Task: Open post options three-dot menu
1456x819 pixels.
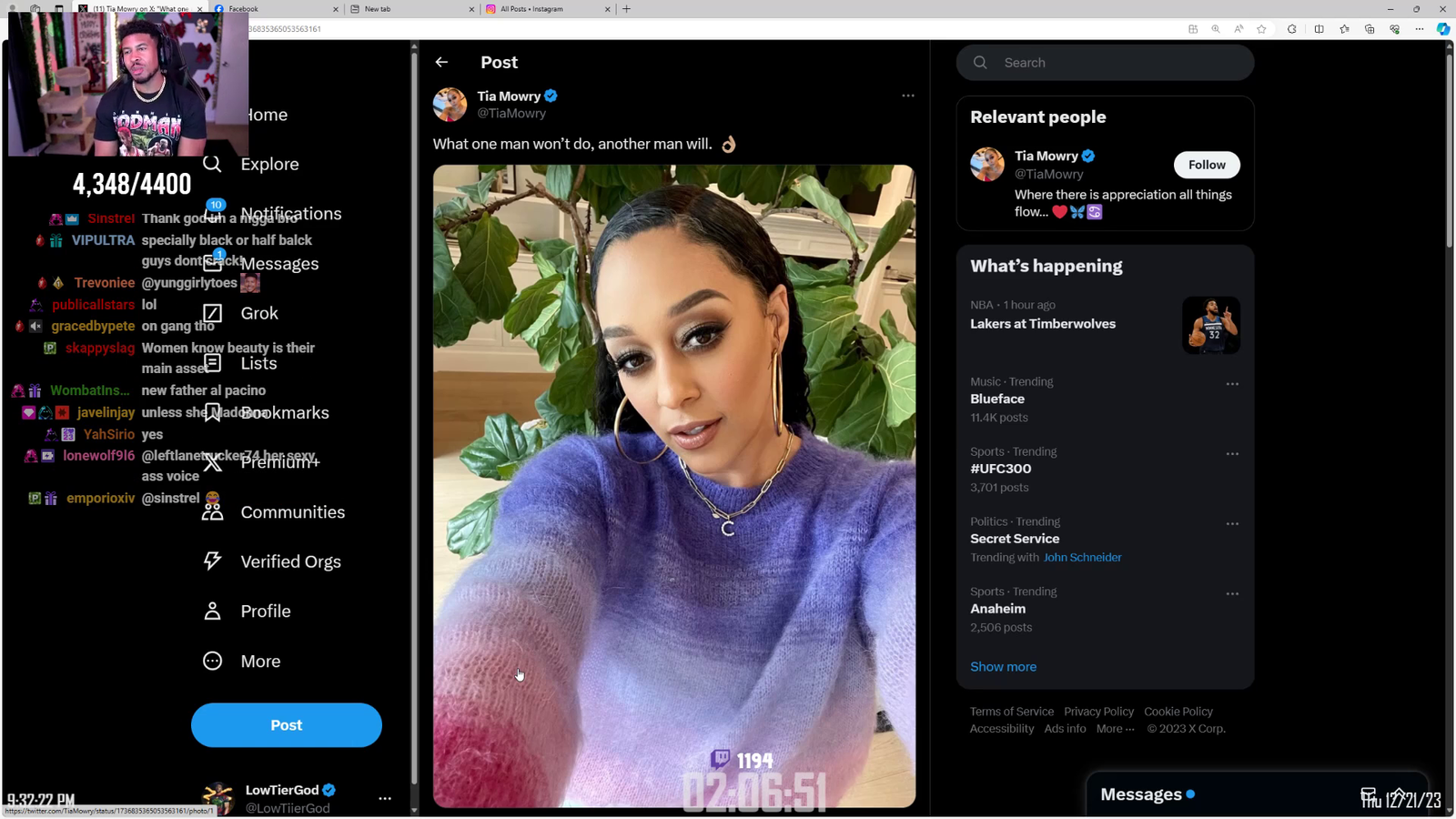Action: [908, 96]
